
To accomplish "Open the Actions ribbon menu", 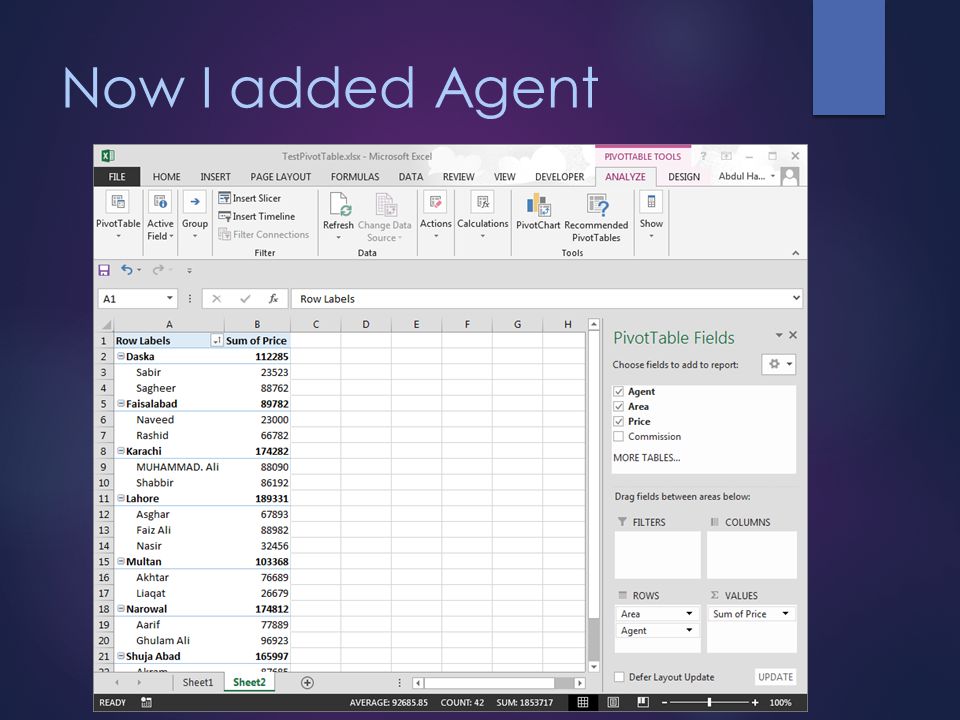I will 435,214.
